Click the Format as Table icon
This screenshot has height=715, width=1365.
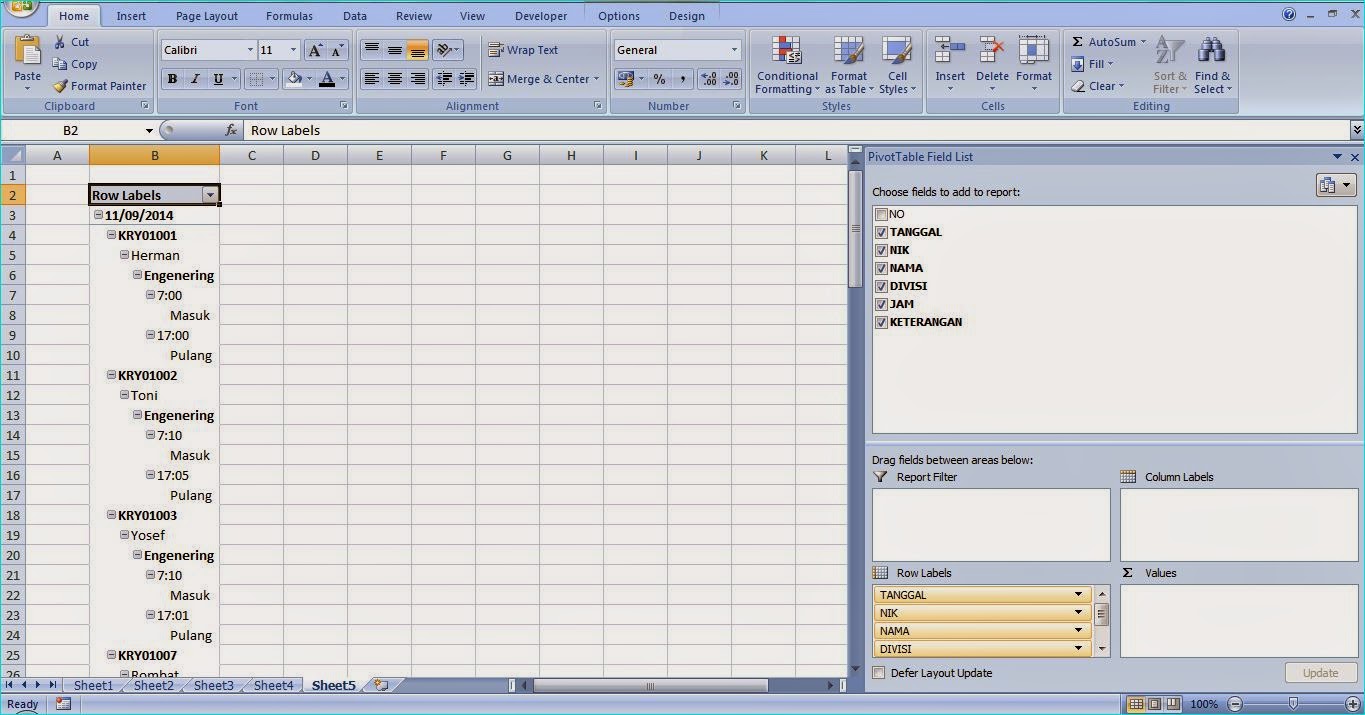pyautogui.click(x=848, y=64)
